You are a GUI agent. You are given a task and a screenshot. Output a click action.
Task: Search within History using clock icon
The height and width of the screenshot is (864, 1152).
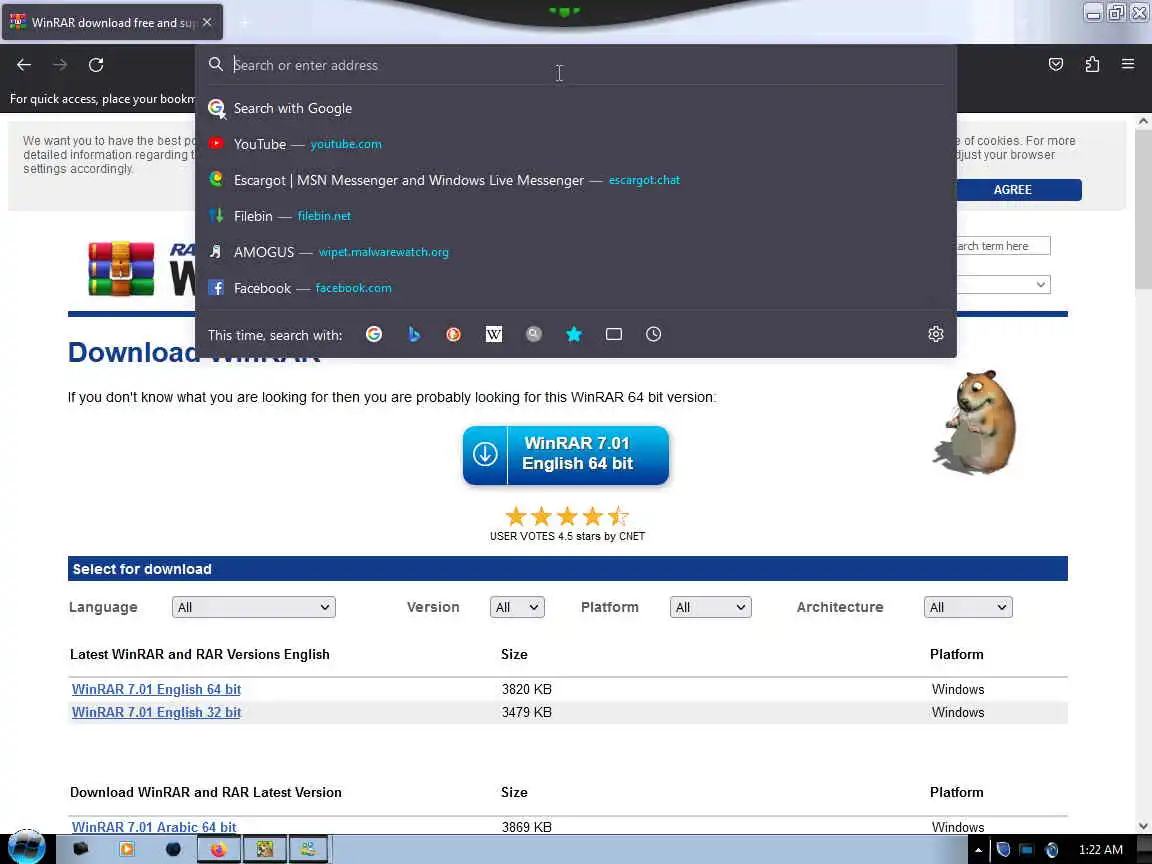[653, 334]
